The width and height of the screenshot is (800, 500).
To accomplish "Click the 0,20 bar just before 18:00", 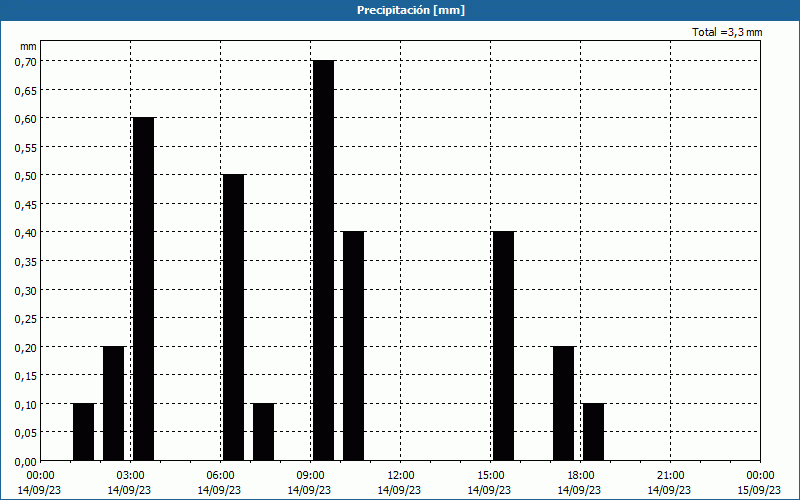I will pyautogui.click(x=564, y=403).
